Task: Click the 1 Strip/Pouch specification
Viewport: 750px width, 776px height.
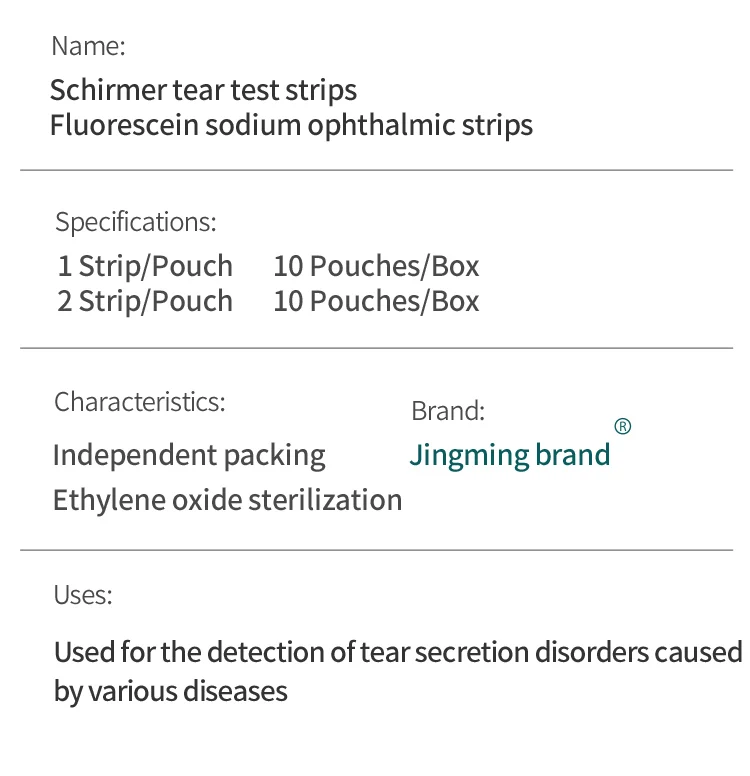Action: click(145, 266)
